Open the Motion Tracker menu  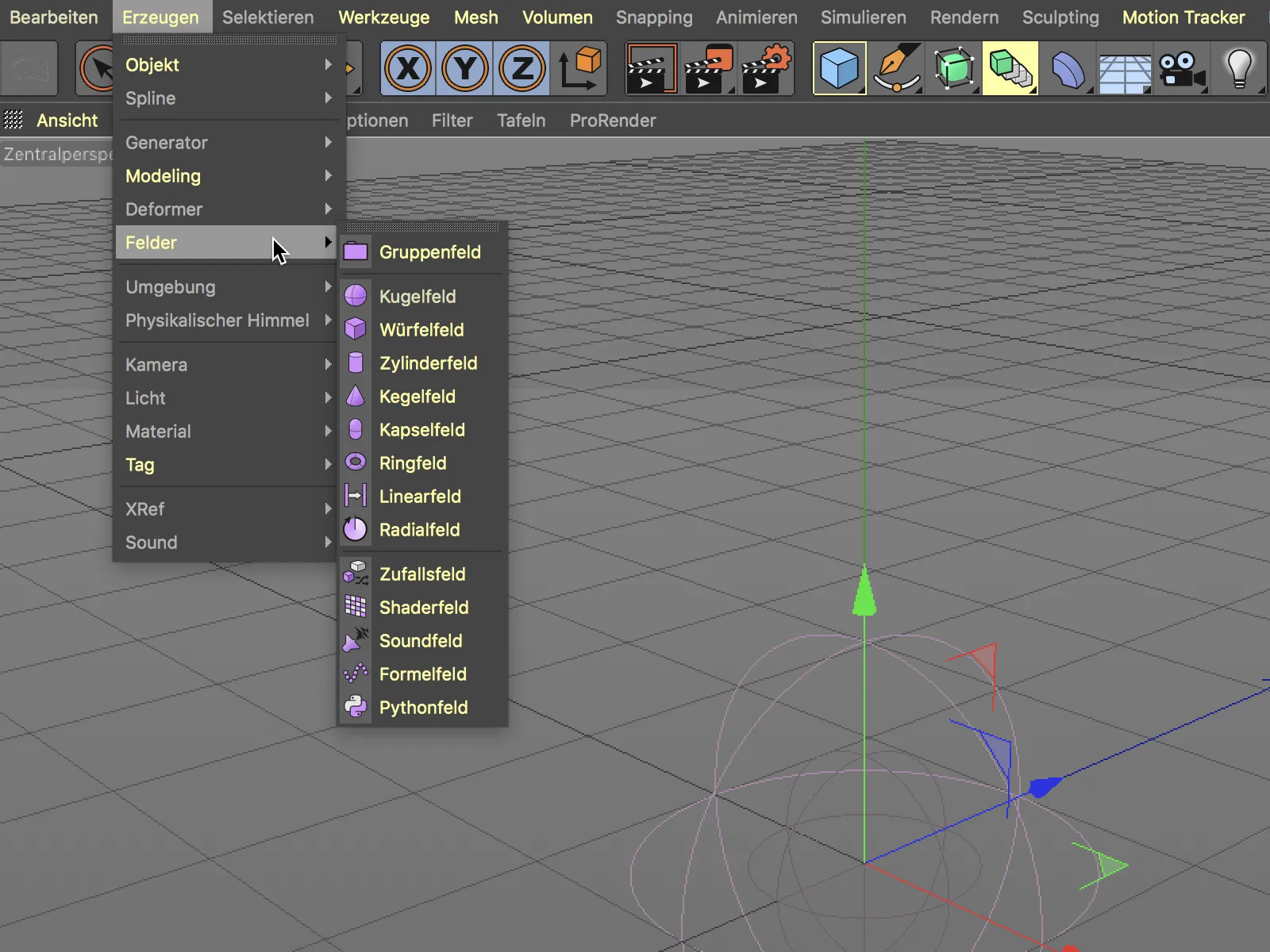click(x=1183, y=17)
